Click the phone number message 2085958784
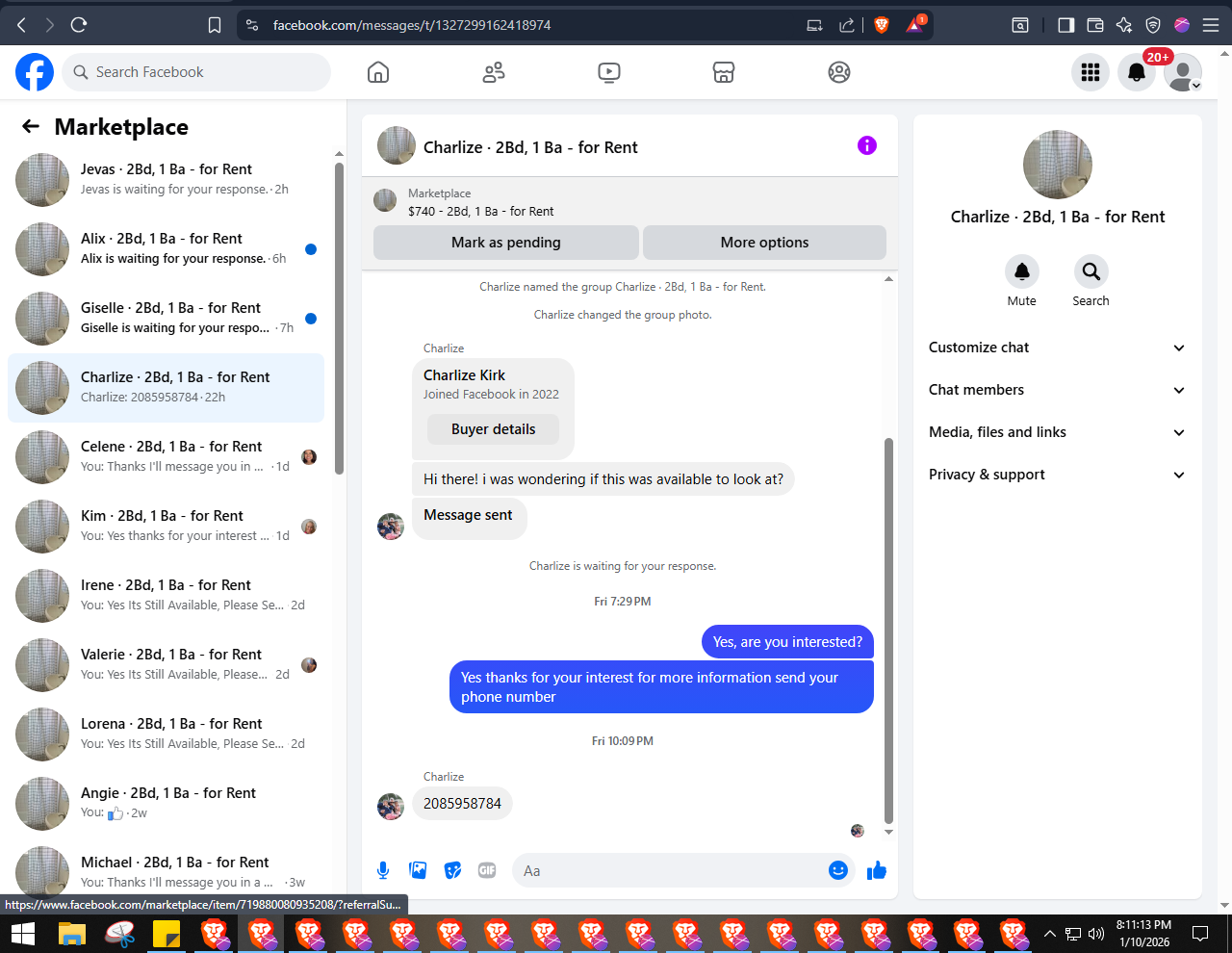The height and width of the screenshot is (953, 1232). 462,804
